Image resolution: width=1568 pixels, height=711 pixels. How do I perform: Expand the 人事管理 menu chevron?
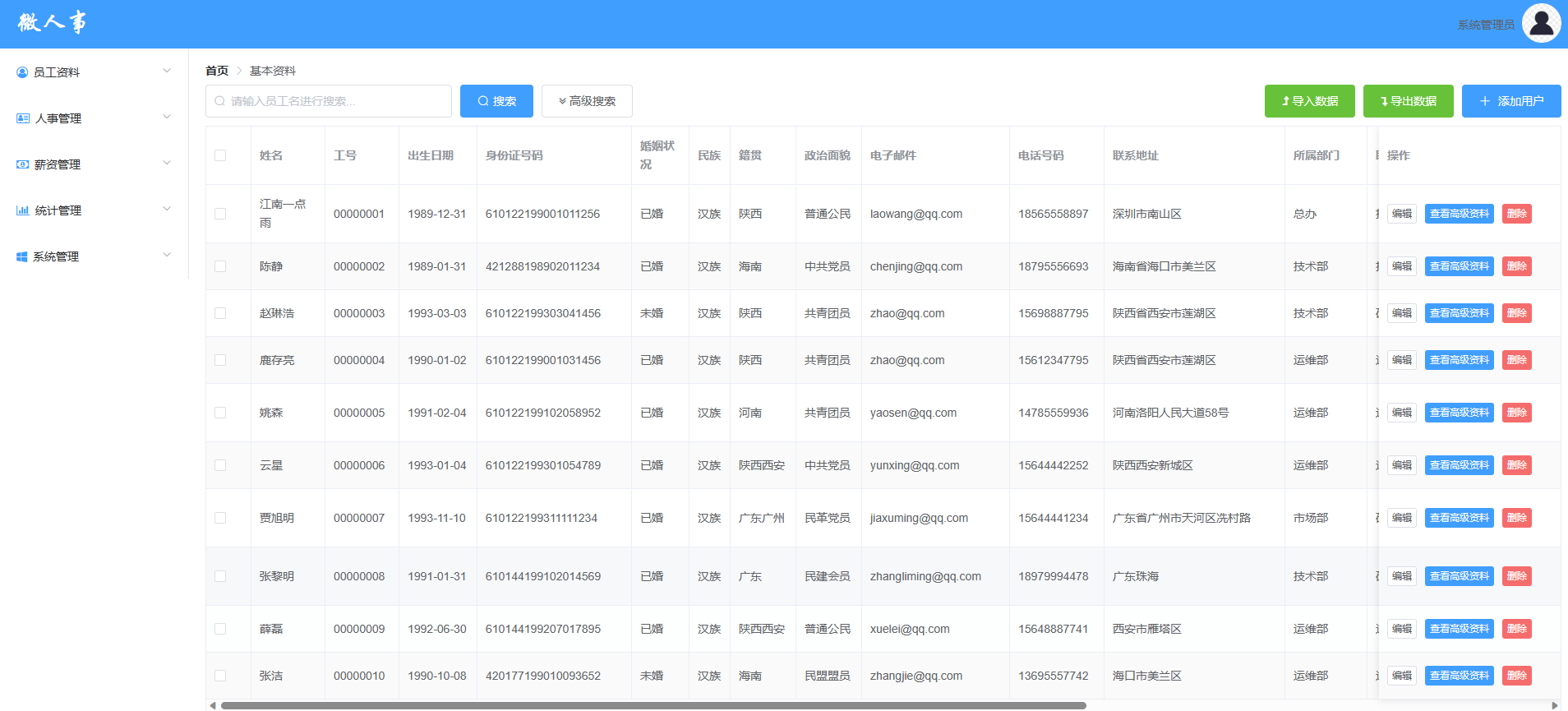pyautogui.click(x=167, y=118)
